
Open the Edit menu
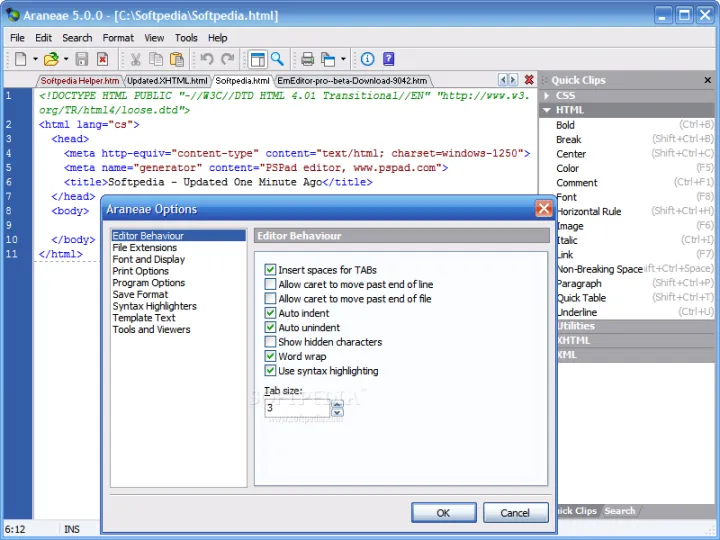click(x=43, y=38)
